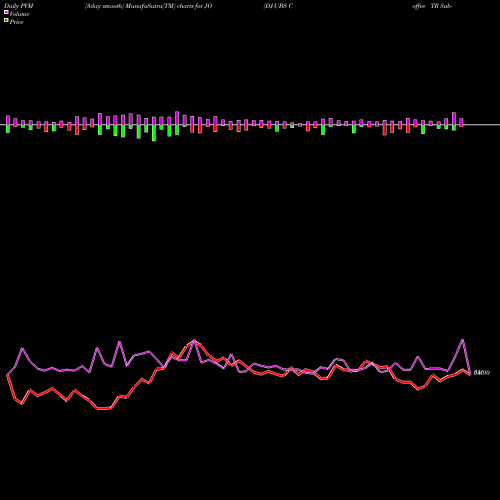The height and width of the screenshot is (500, 500).
Task: Click the last price value label at line end
Action: click(x=482, y=373)
